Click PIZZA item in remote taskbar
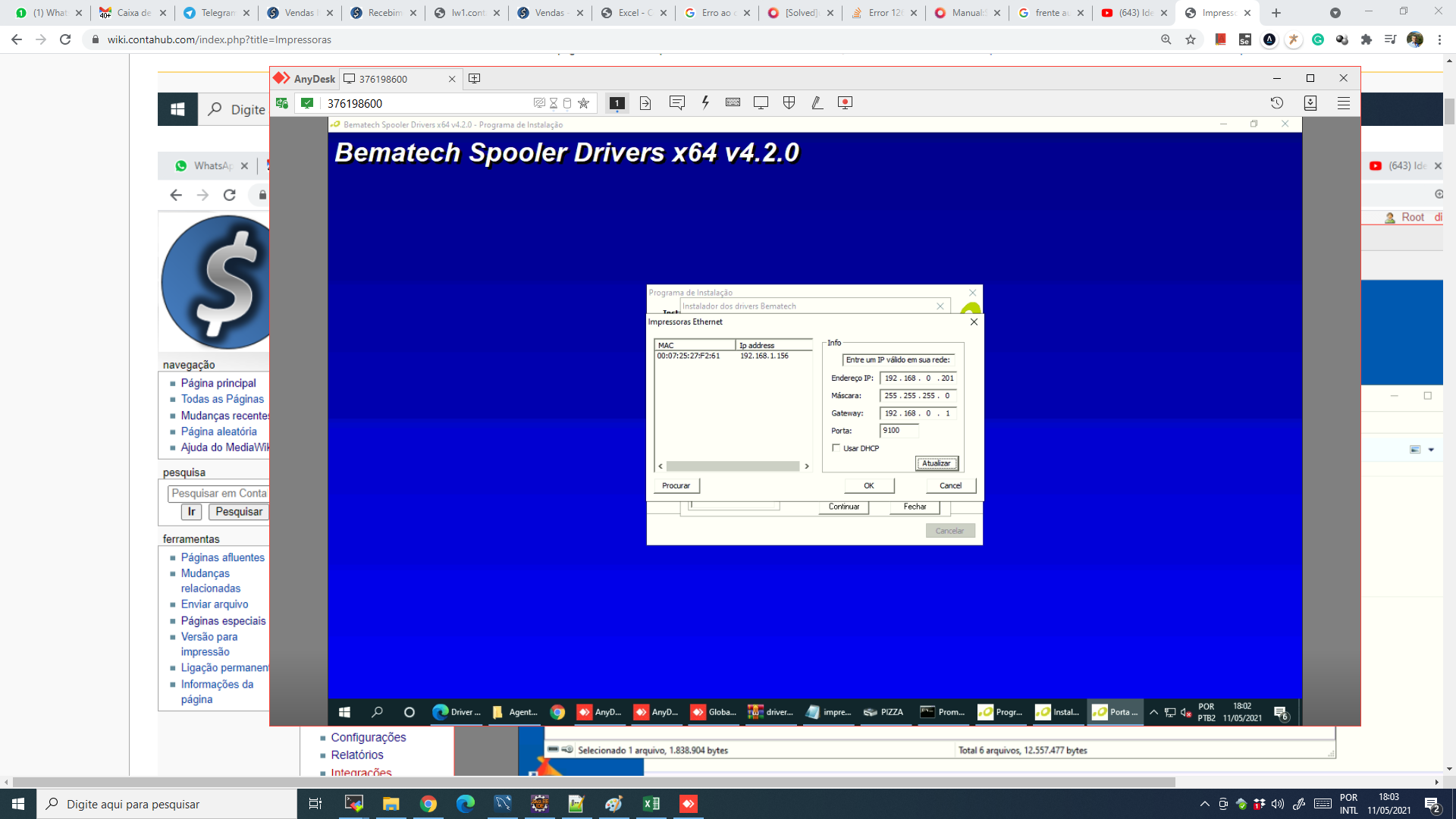Viewport: 1456px width, 819px height. (x=884, y=712)
